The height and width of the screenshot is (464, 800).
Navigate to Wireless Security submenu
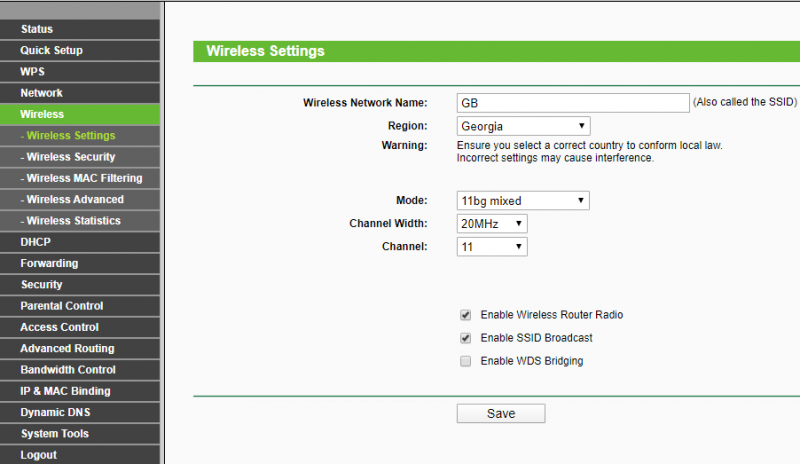click(x=71, y=157)
